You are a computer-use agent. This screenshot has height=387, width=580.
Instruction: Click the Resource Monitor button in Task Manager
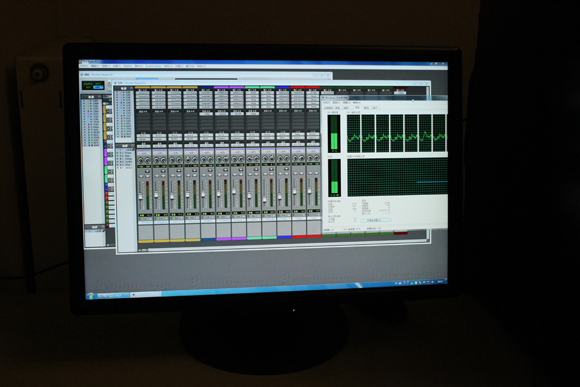coord(376,220)
